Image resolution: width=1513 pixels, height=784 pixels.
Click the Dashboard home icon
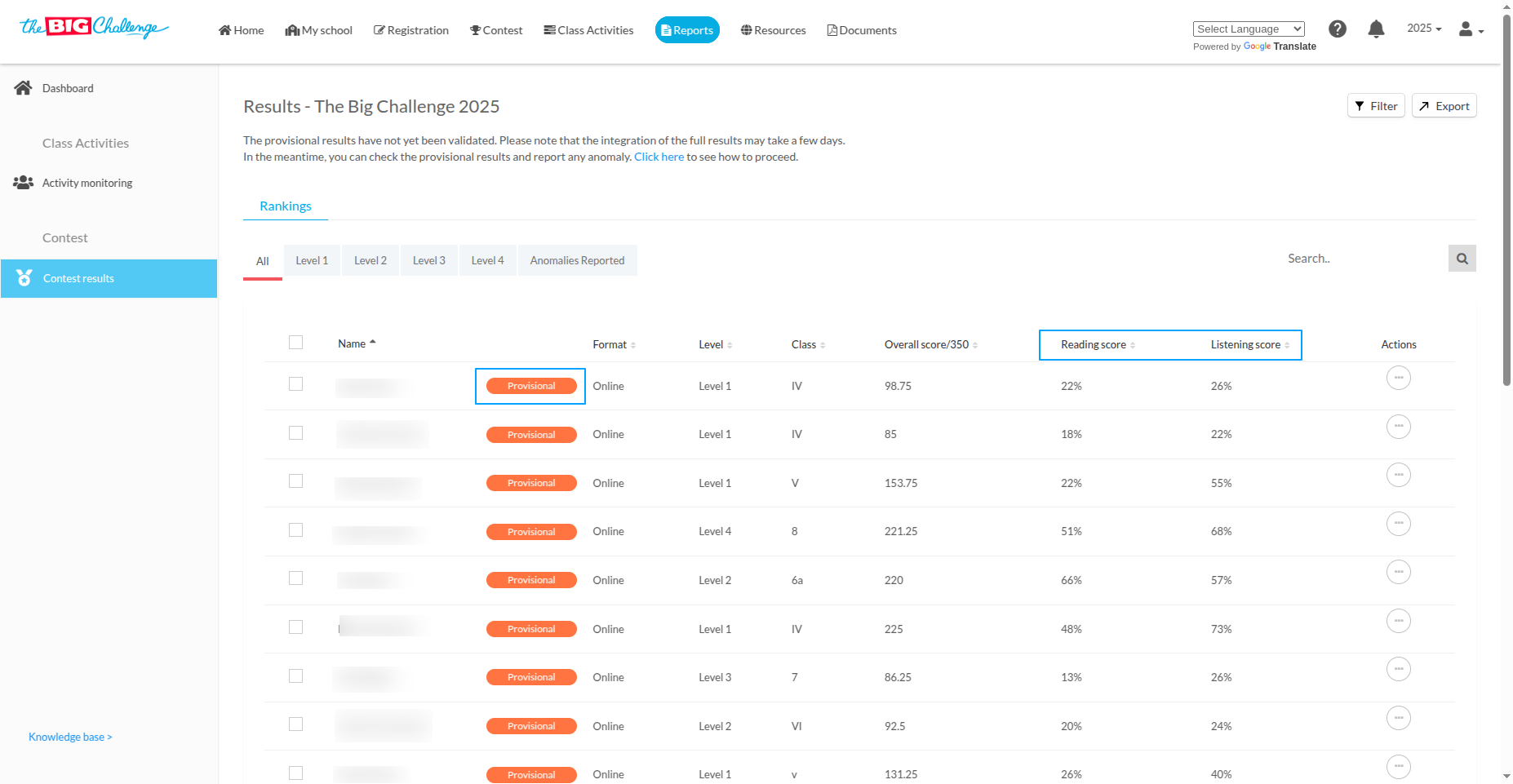point(23,88)
